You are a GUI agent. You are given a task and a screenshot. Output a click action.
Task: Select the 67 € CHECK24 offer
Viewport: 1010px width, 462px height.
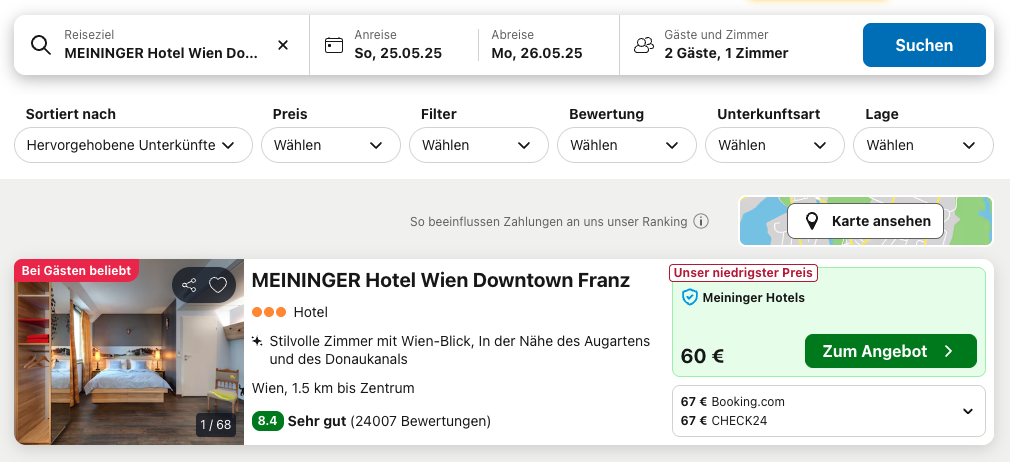pos(723,421)
